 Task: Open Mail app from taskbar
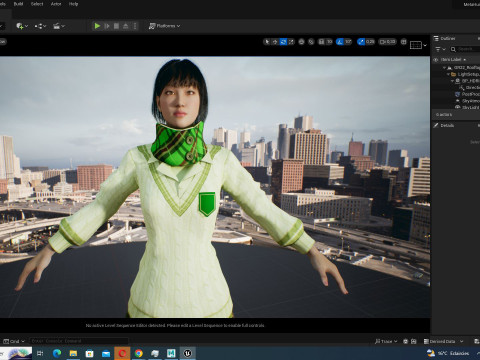click(106, 353)
